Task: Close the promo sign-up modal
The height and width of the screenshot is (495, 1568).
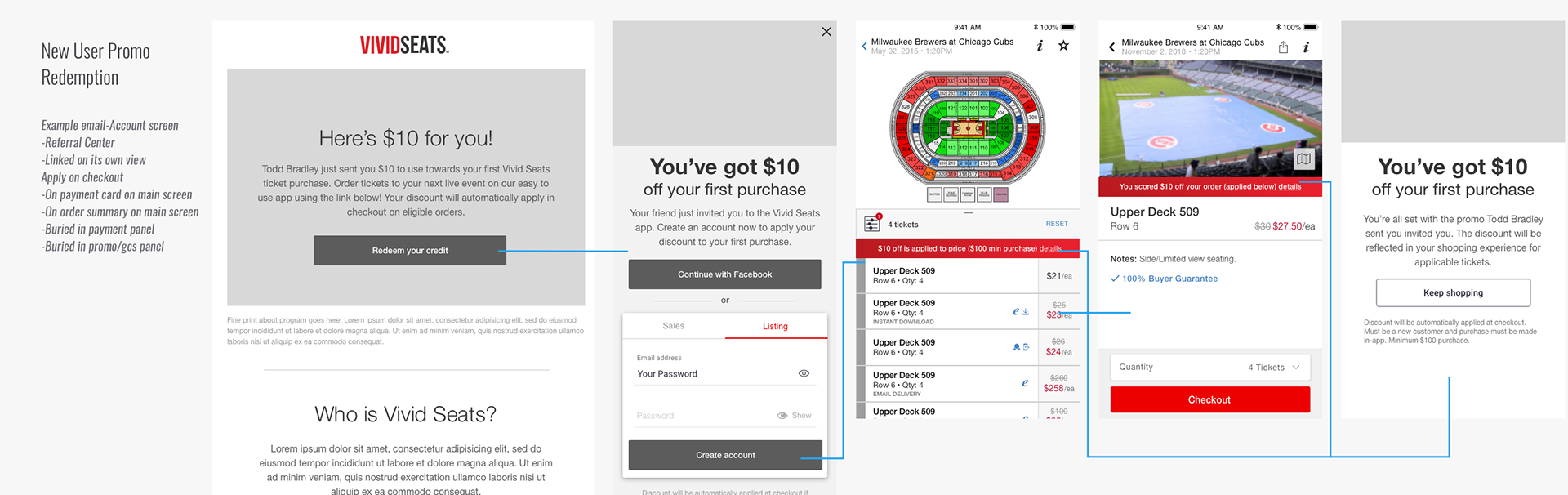Action: click(x=826, y=32)
